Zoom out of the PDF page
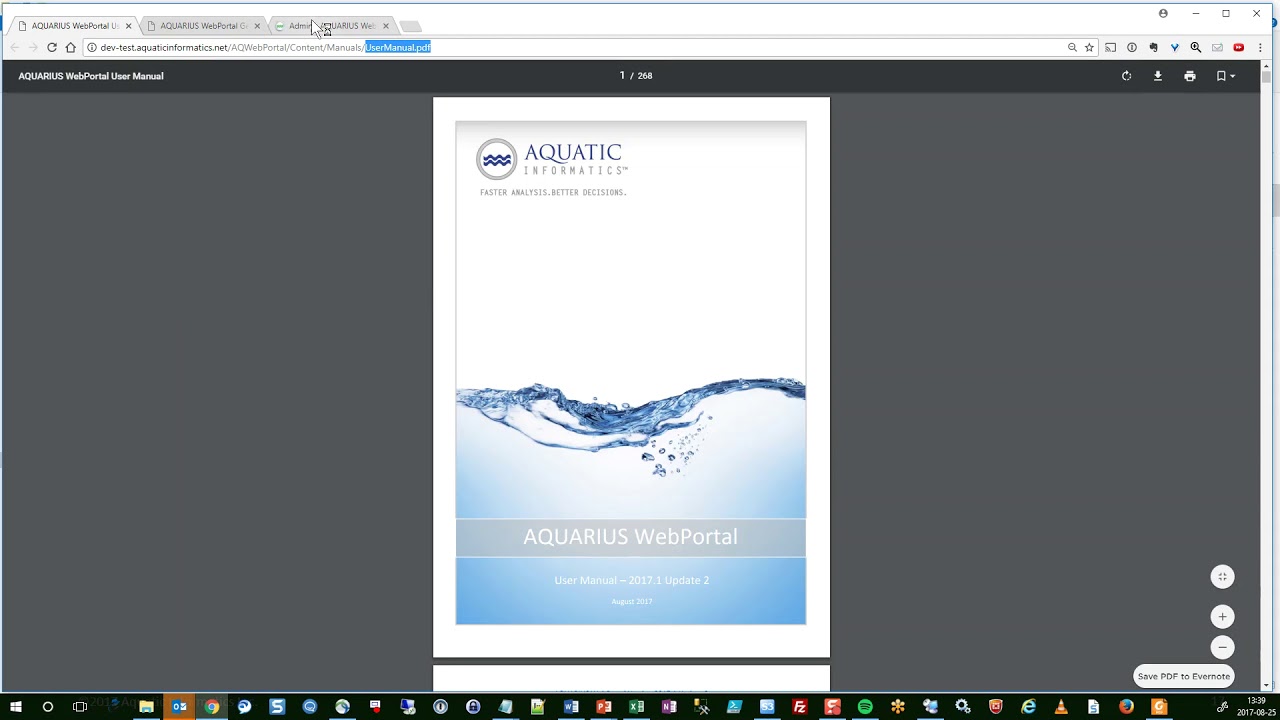 1222,647
